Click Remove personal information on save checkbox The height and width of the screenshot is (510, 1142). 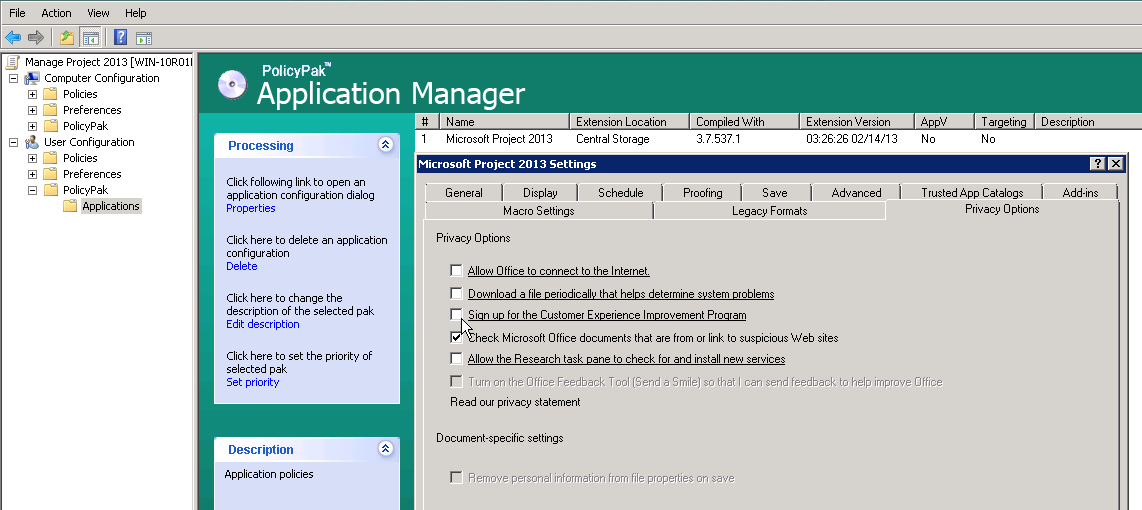pyautogui.click(x=456, y=477)
